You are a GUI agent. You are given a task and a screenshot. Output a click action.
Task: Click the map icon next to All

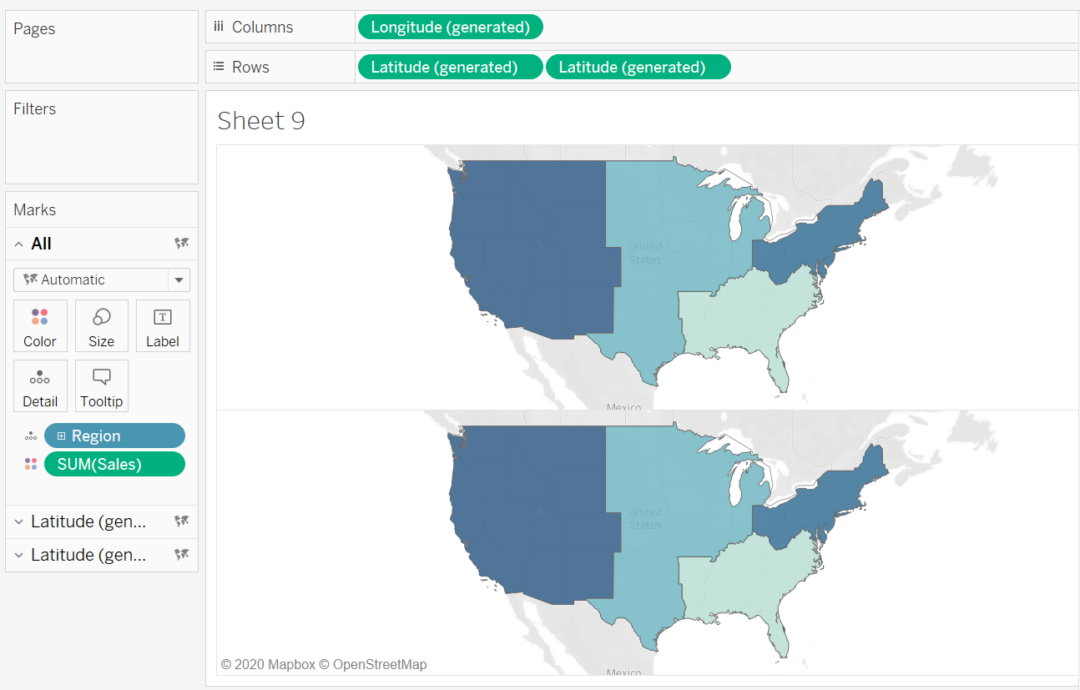[x=182, y=243]
